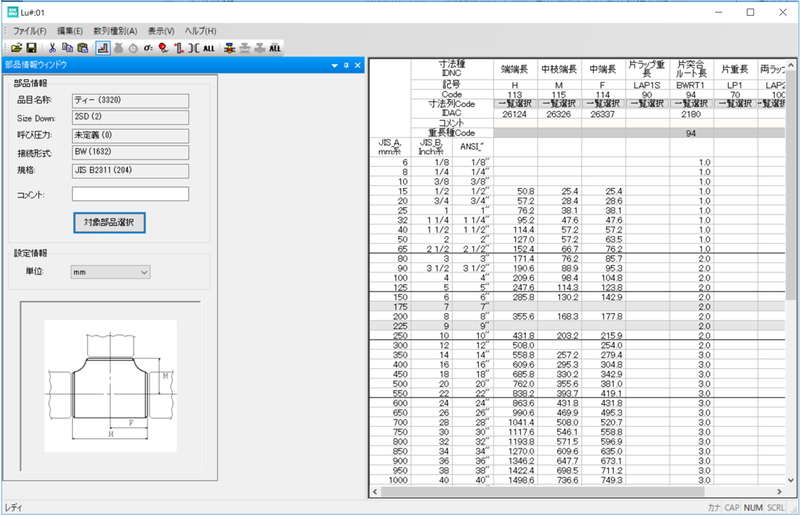Click 一覧選択 under the 端端長 column

click(515, 103)
